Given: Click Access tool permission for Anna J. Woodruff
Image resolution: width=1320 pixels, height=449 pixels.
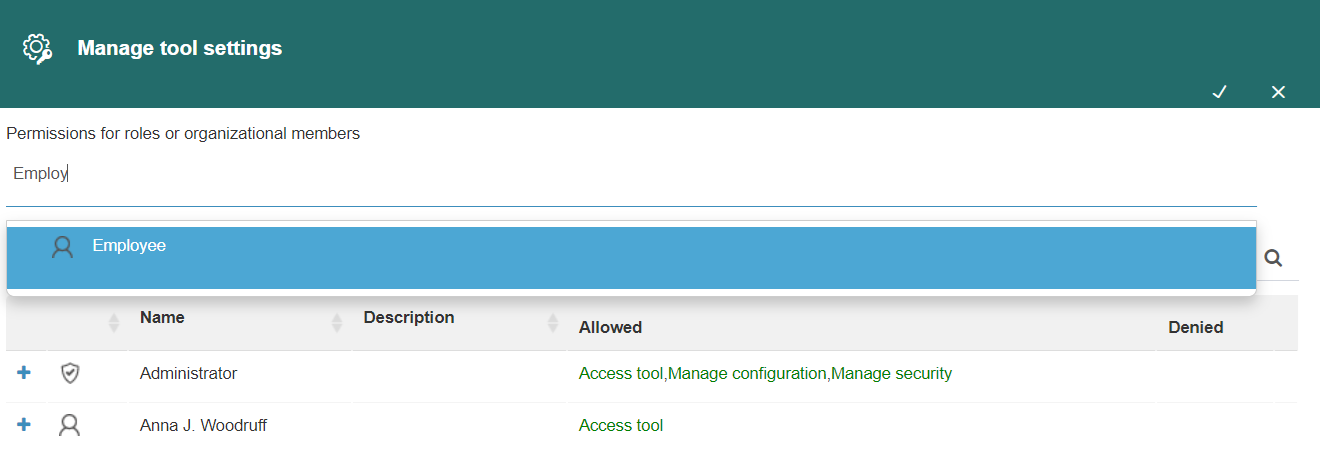Looking at the screenshot, I should pos(621,425).
